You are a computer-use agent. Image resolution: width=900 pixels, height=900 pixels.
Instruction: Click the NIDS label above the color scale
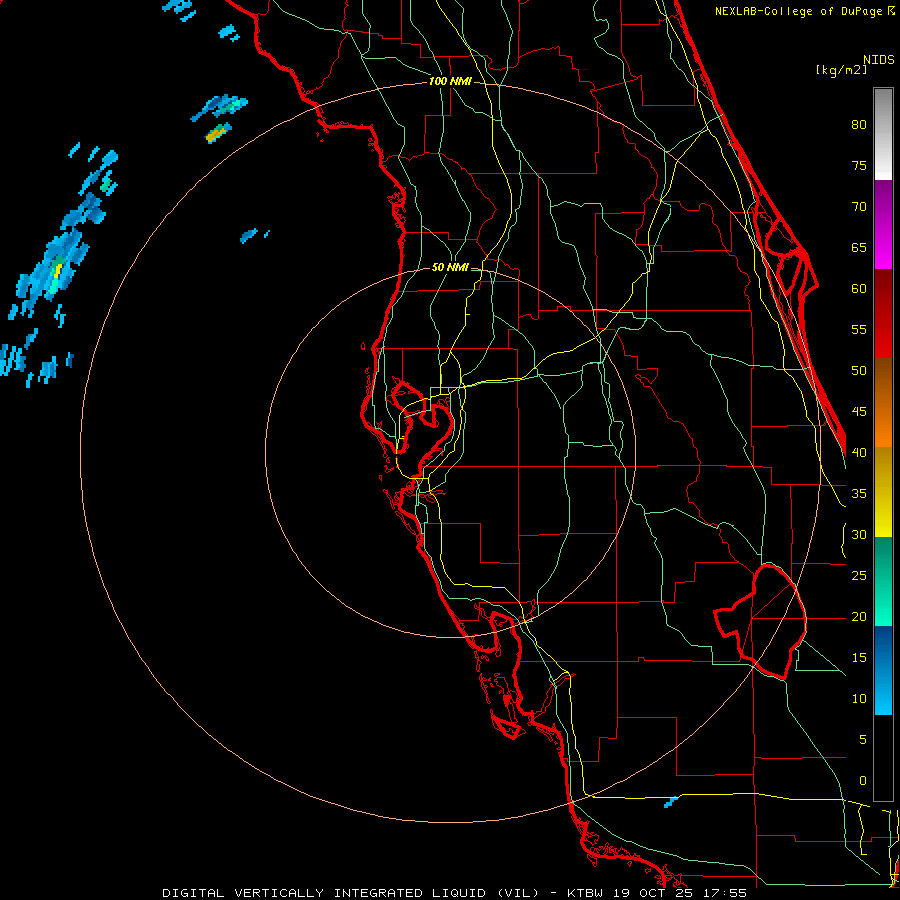point(878,60)
